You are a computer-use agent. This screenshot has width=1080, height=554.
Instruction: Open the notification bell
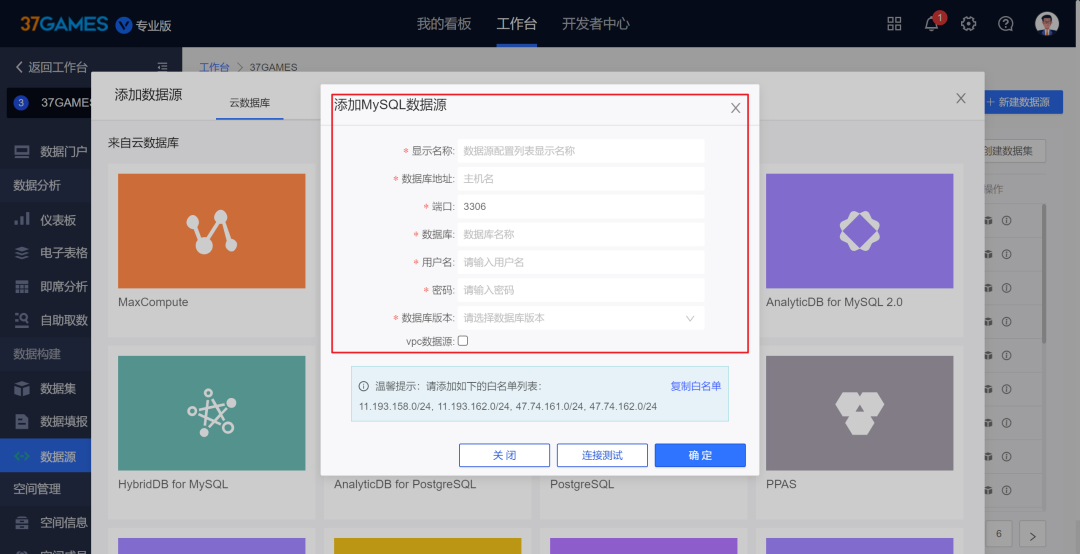(x=932, y=23)
